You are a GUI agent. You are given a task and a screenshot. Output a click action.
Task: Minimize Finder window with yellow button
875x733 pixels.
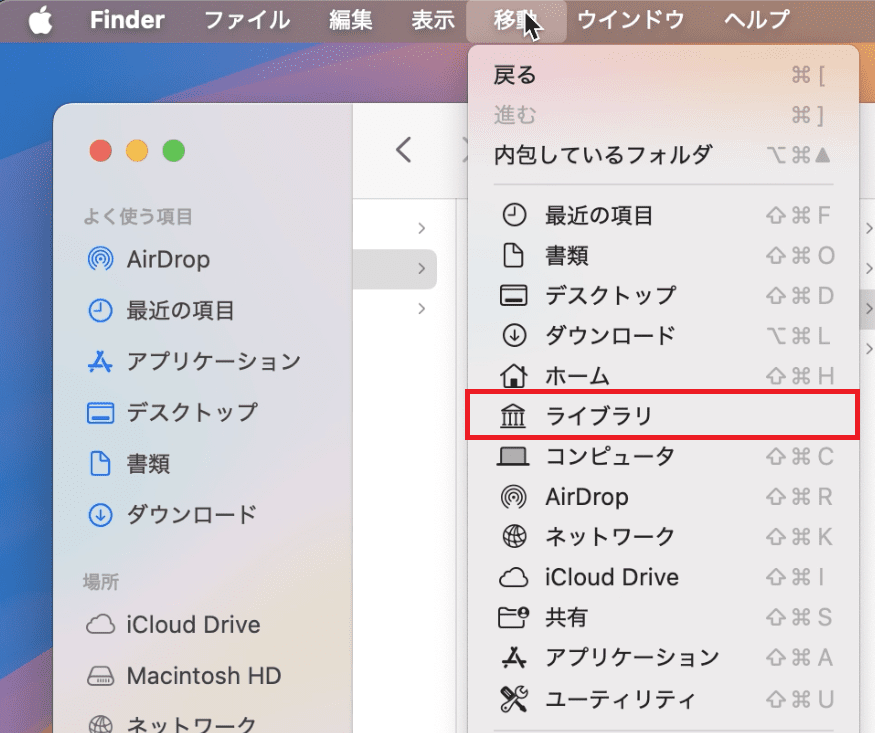(137, 151)
